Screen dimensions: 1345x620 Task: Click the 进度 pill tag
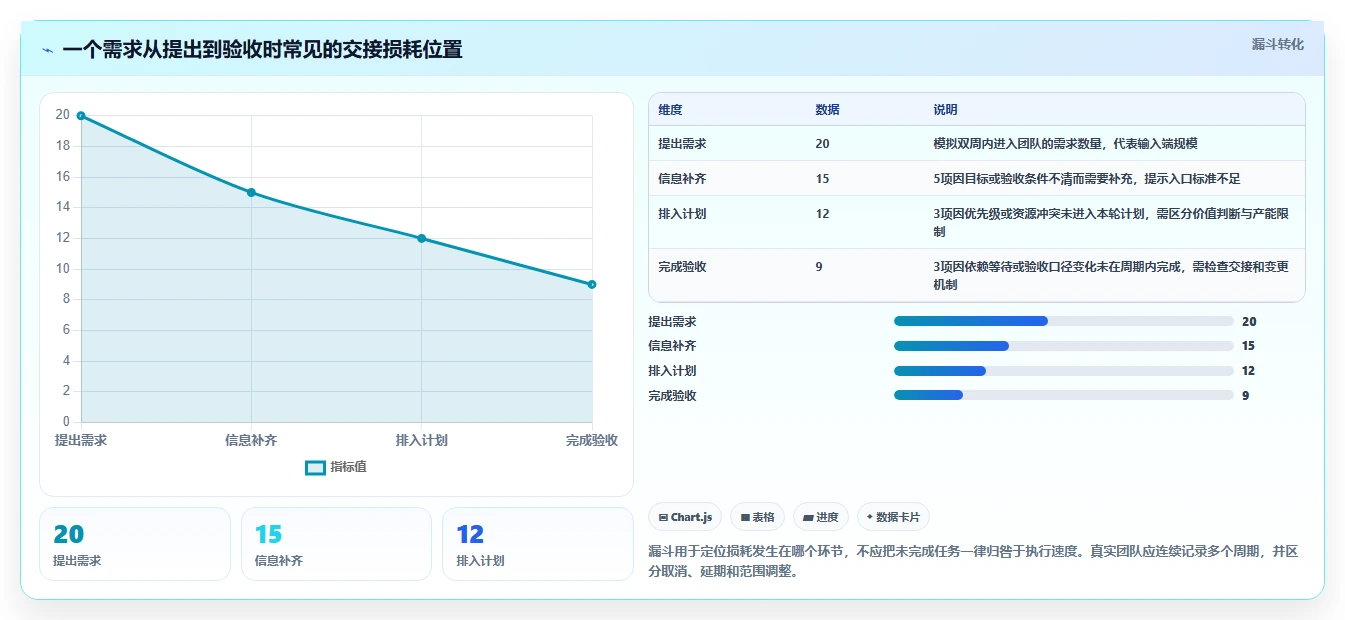click(x=820, y=517)
